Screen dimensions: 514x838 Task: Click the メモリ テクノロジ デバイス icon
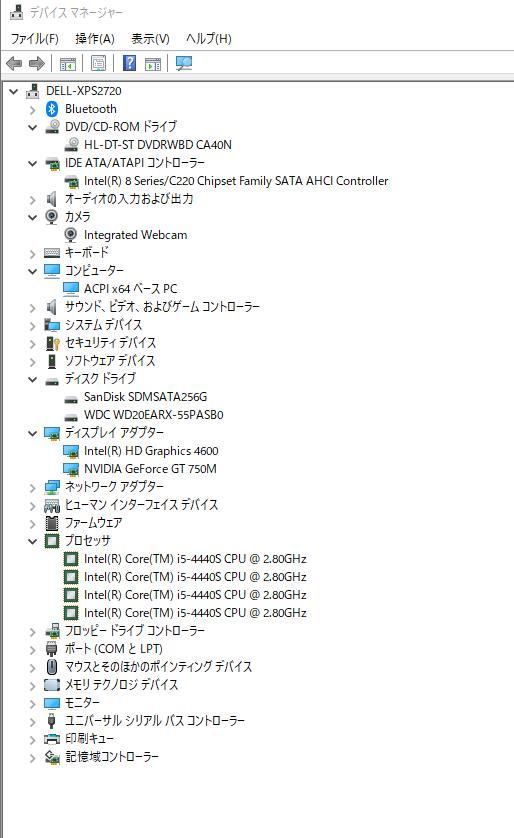(x=52, y=685)
